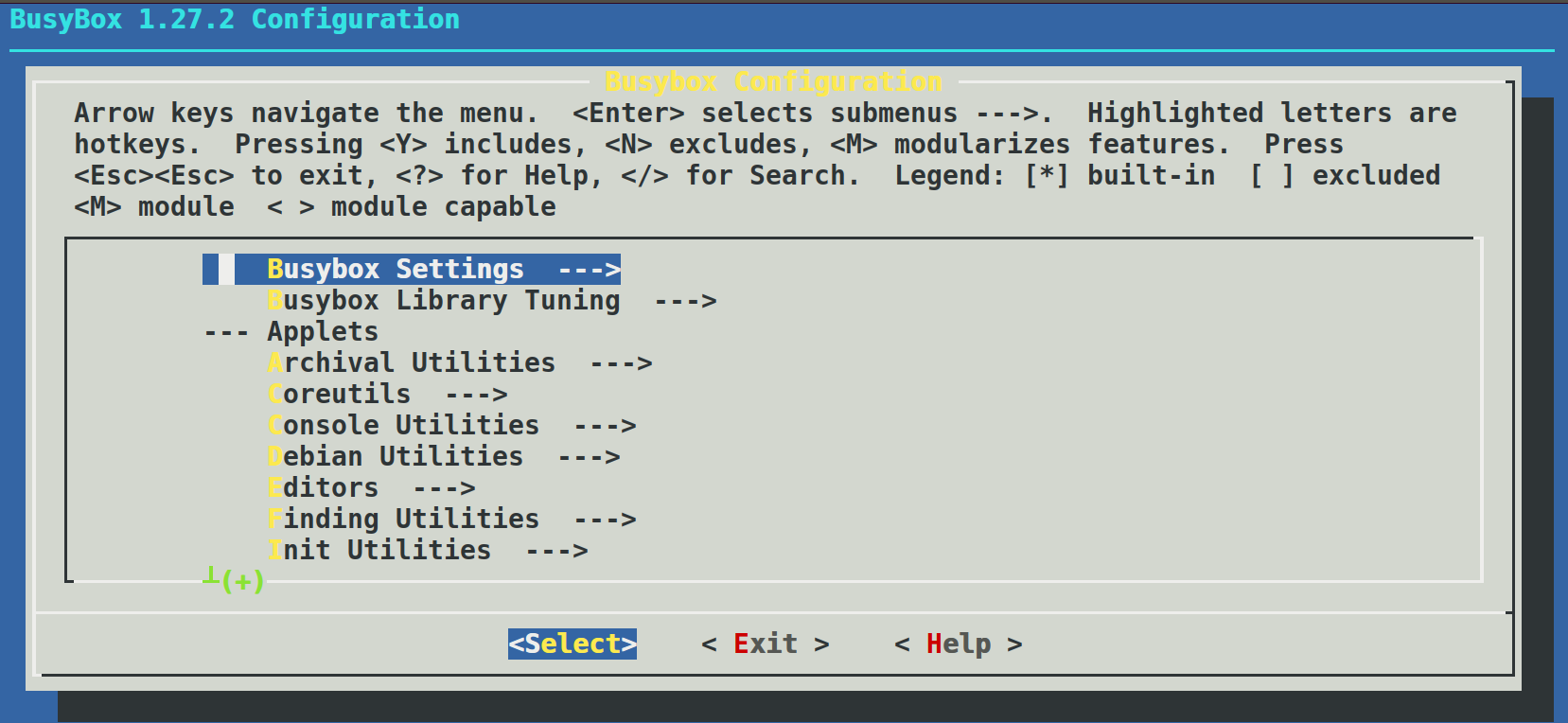Open Busybox Library Tuning submenu

(492, 301)
